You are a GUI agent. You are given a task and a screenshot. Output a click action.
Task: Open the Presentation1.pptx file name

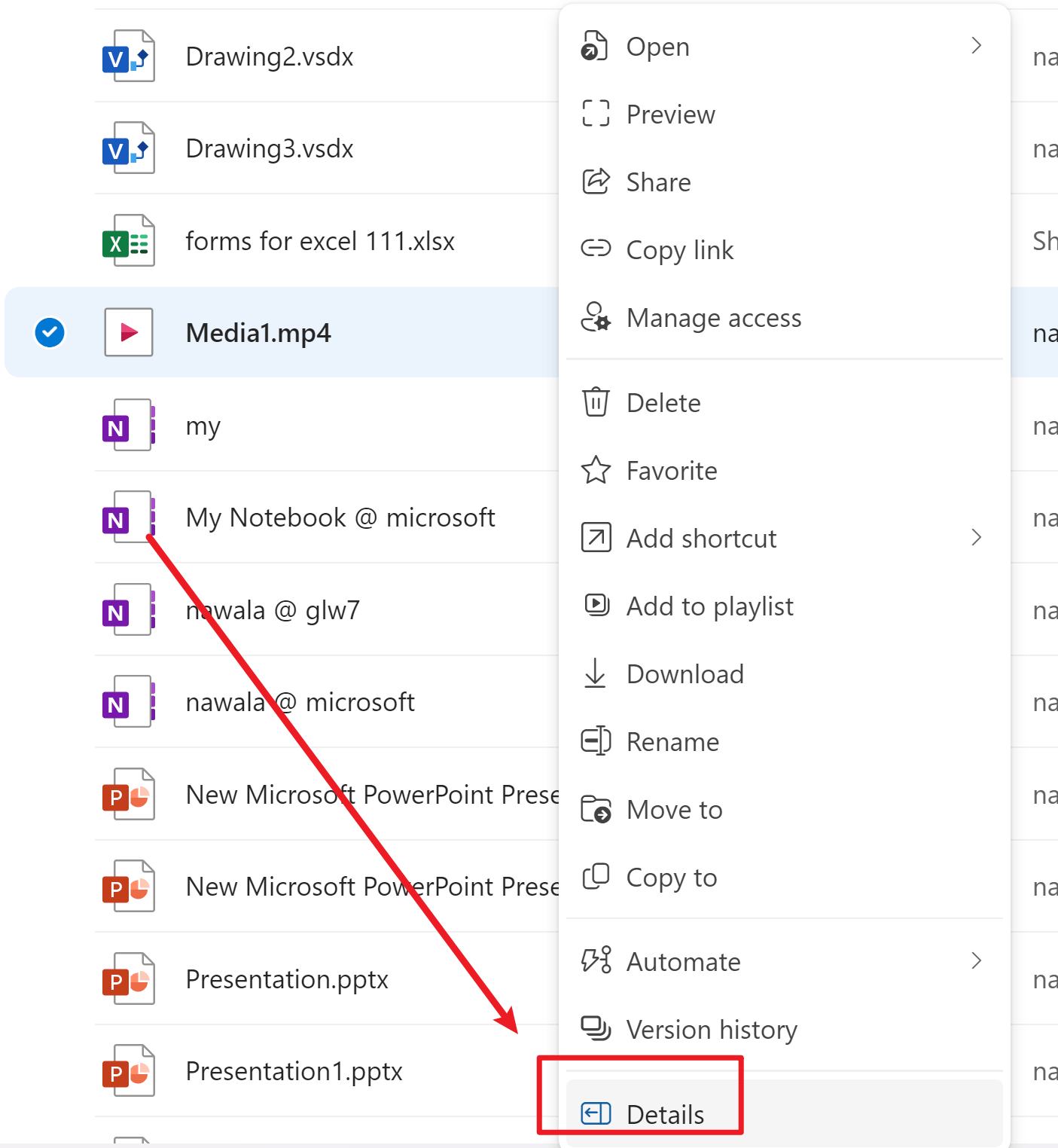point(294,1070)
